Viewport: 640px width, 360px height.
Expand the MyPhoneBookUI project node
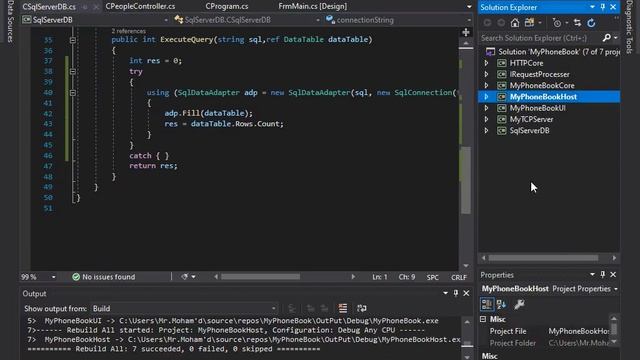point(486,108)
